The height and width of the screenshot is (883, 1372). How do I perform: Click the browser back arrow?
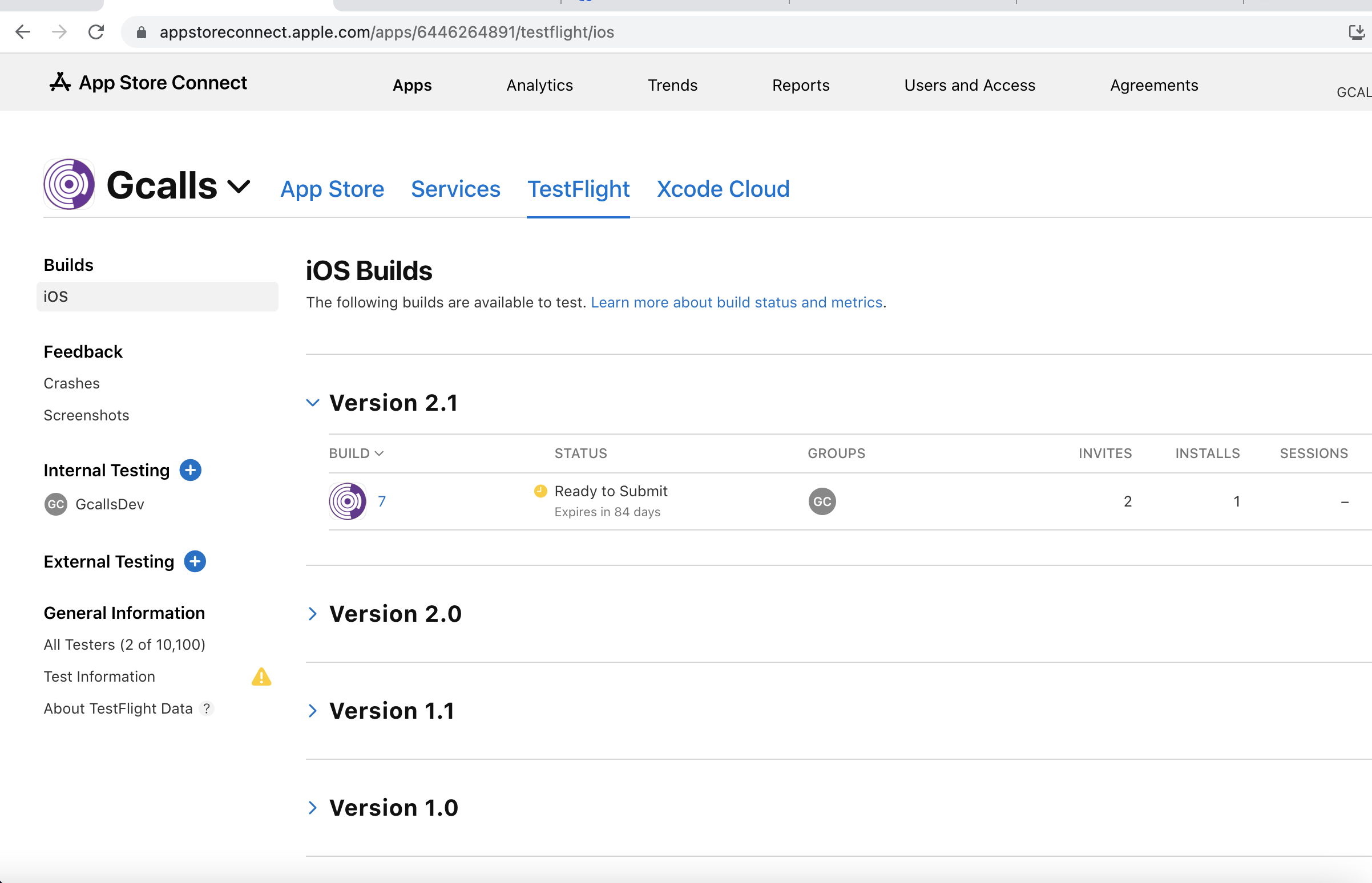pyautogui.click(x=23, y=32)
